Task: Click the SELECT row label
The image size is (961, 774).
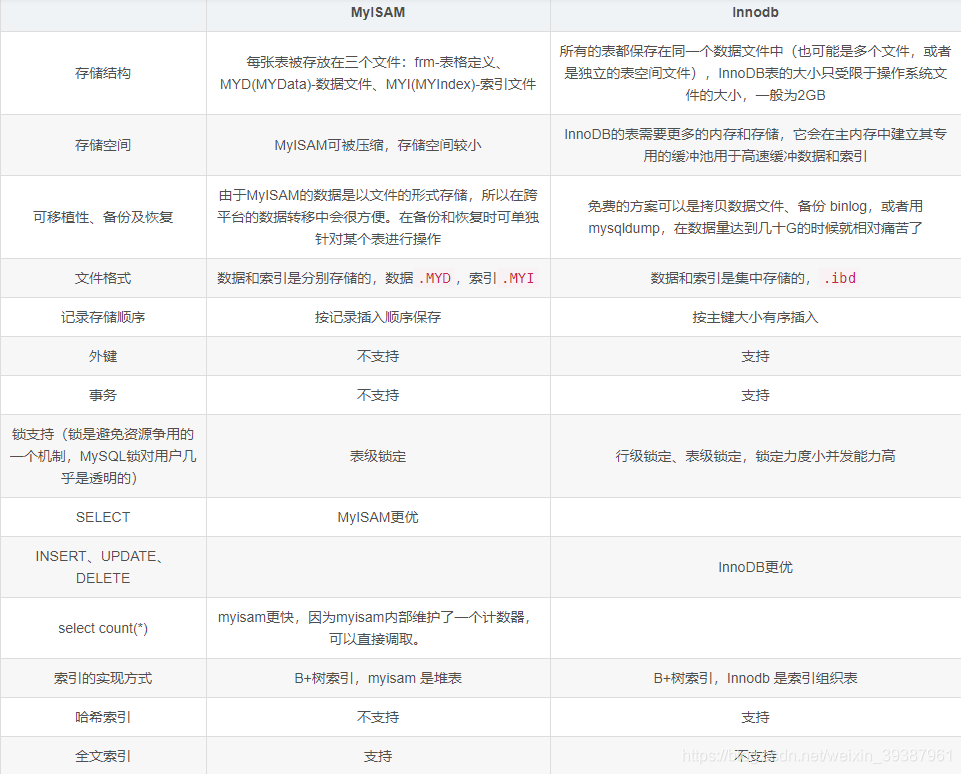Action: [103, 517]
